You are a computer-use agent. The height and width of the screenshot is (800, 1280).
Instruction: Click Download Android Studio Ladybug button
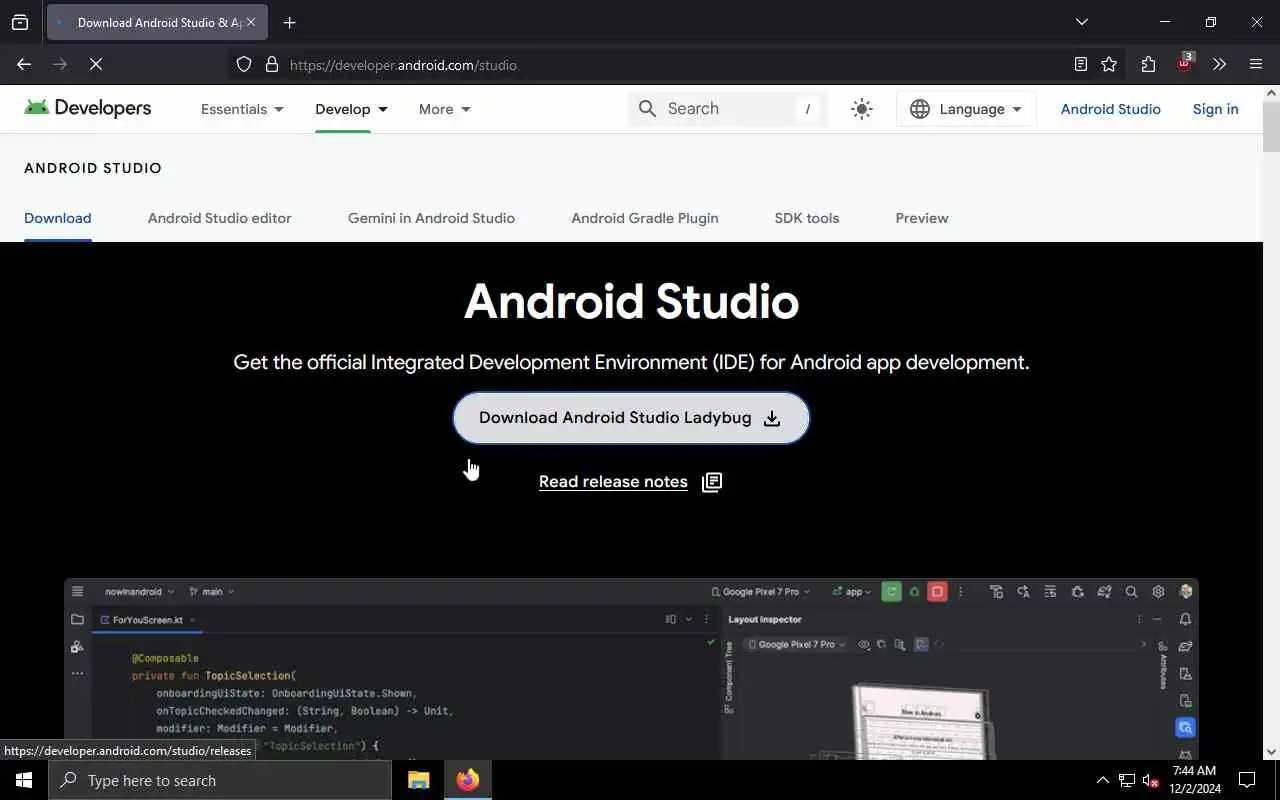[x=631, y=418]
